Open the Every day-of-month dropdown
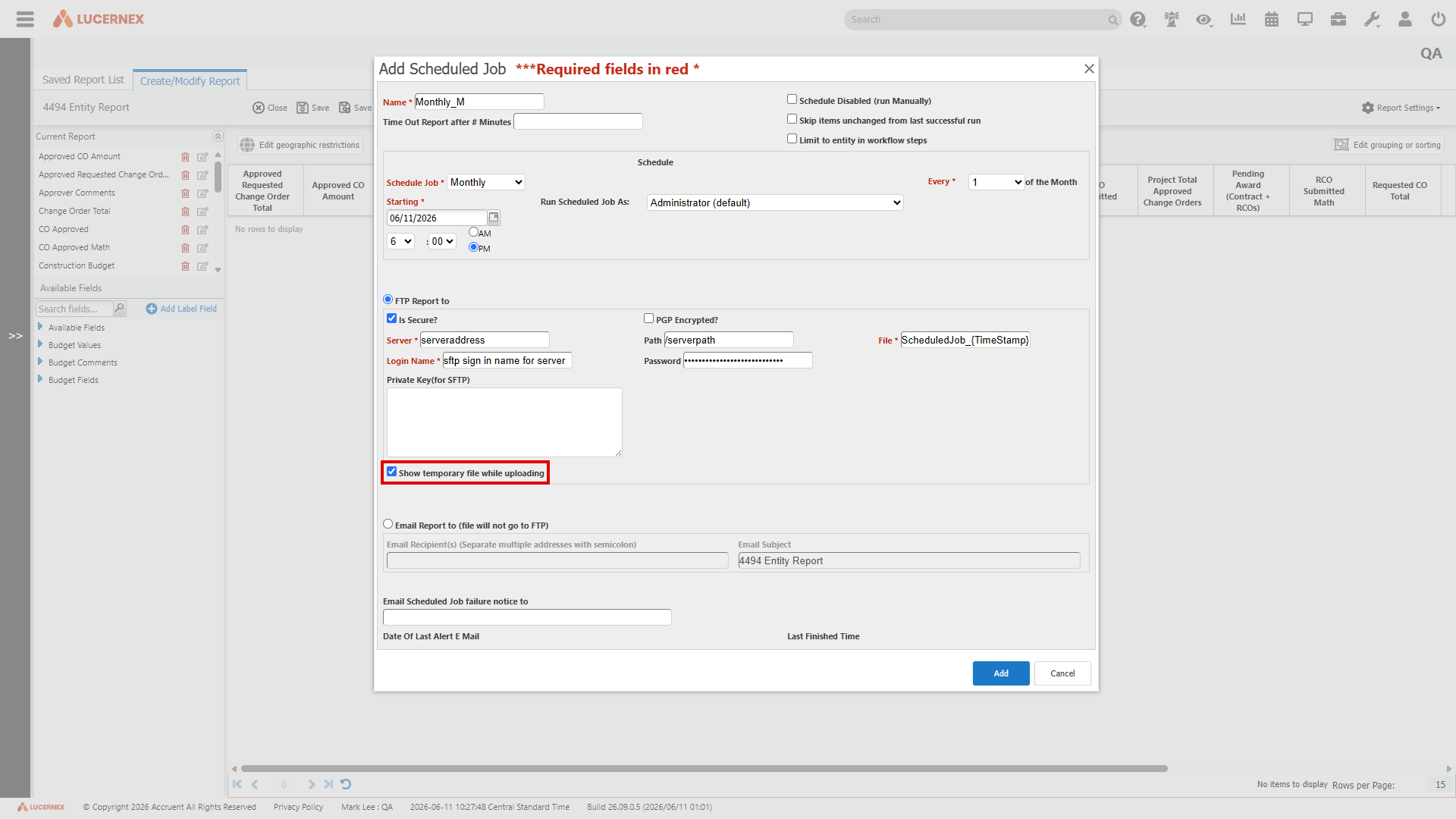The width and height of the screenshot is (1456, 819). click(x=996, y=182)
